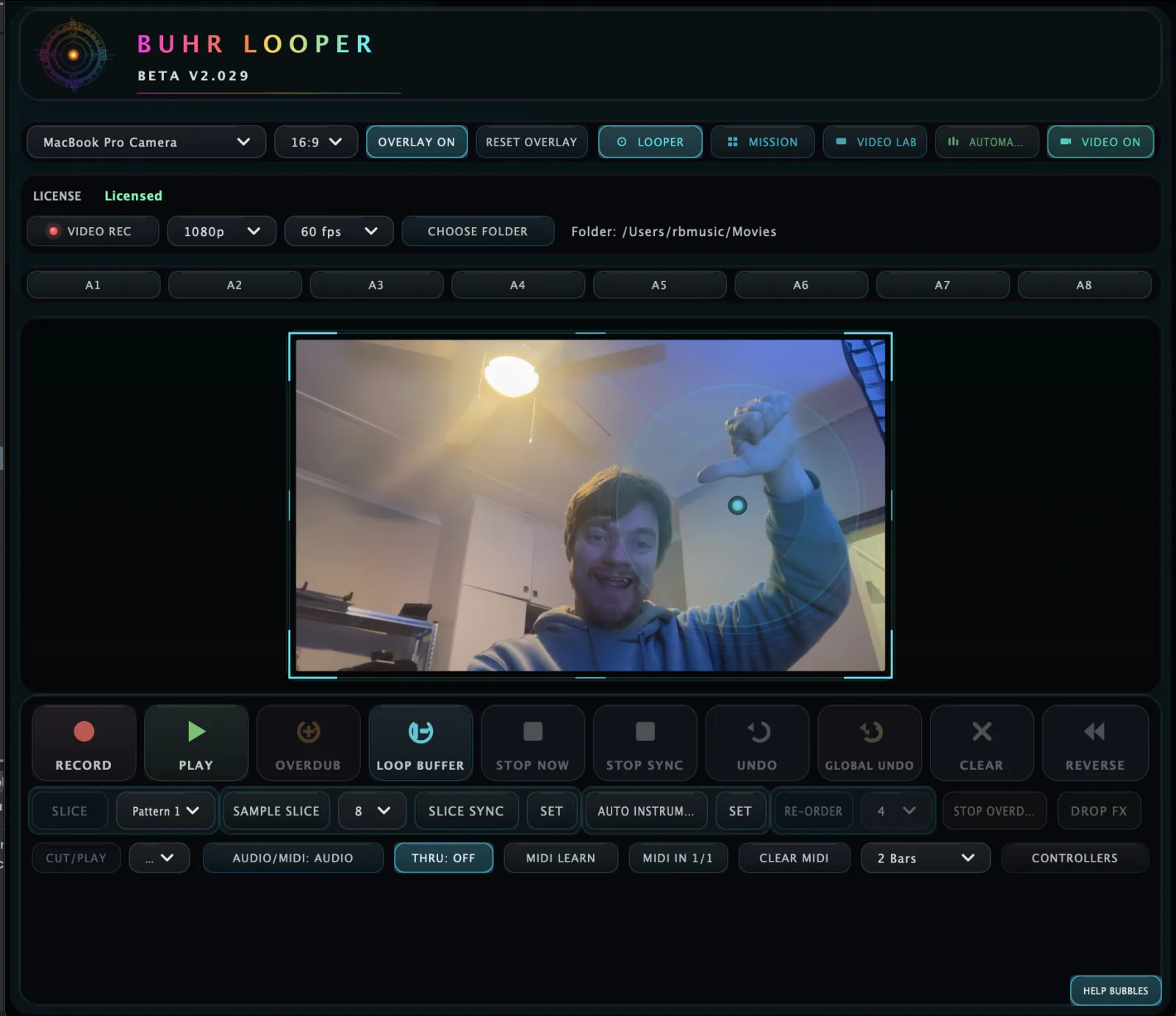Open the ellipsis dropdown beside Cut/Play
The width and height of the screenshot is (1176, 1016).
tap(159, 858)
